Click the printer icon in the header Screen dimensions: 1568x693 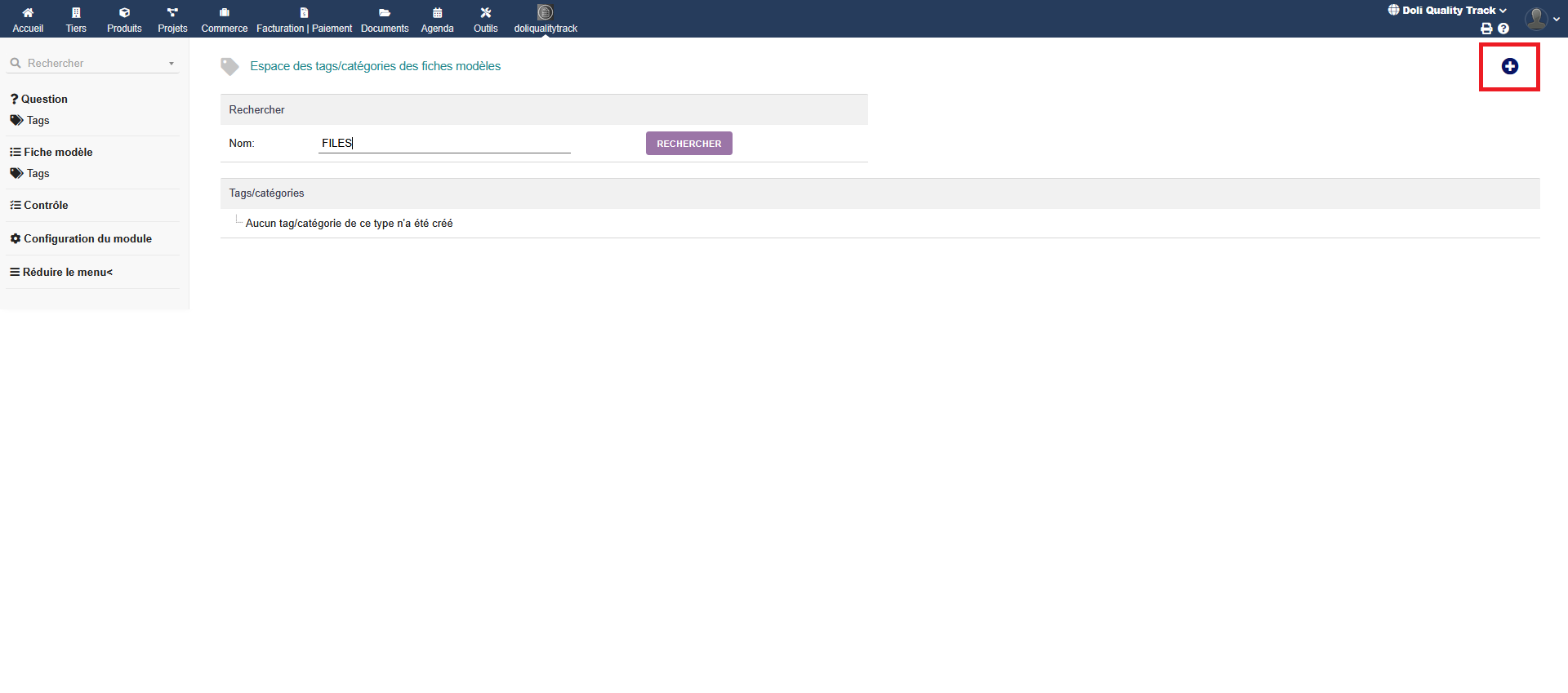pos(1486,29)
